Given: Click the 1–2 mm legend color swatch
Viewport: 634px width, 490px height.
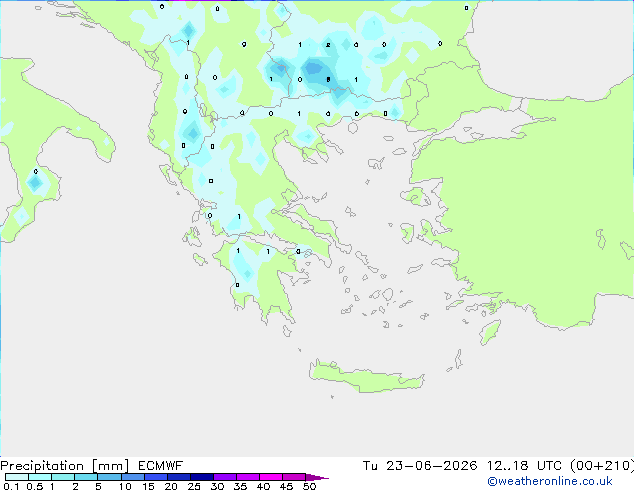Looking at the screenshot, I should (x=63, y=477).
